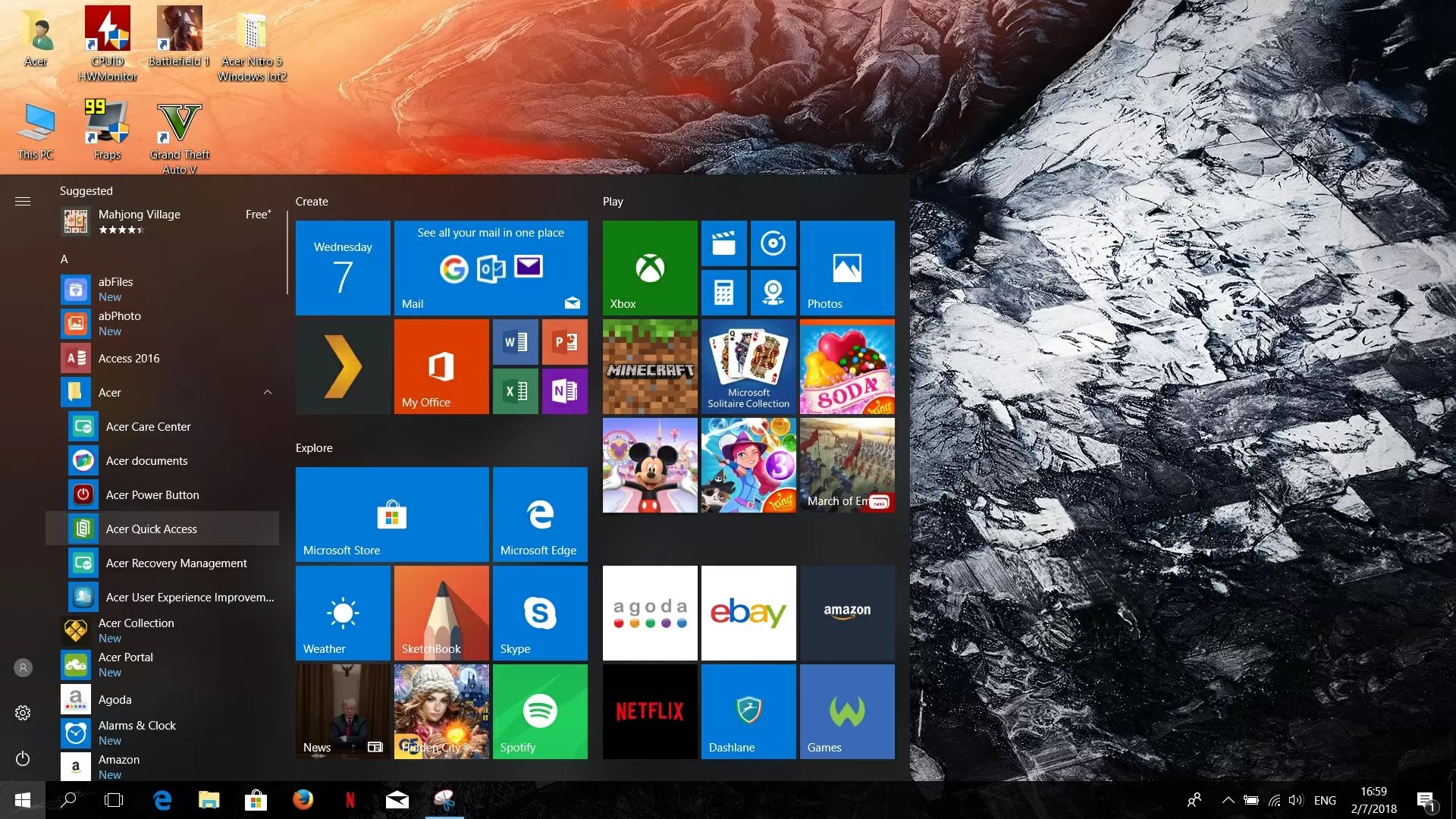Switch input language via ENG indicator
The height and width of the screenshot is (819, 1456).
click(x=1325, y=800)
